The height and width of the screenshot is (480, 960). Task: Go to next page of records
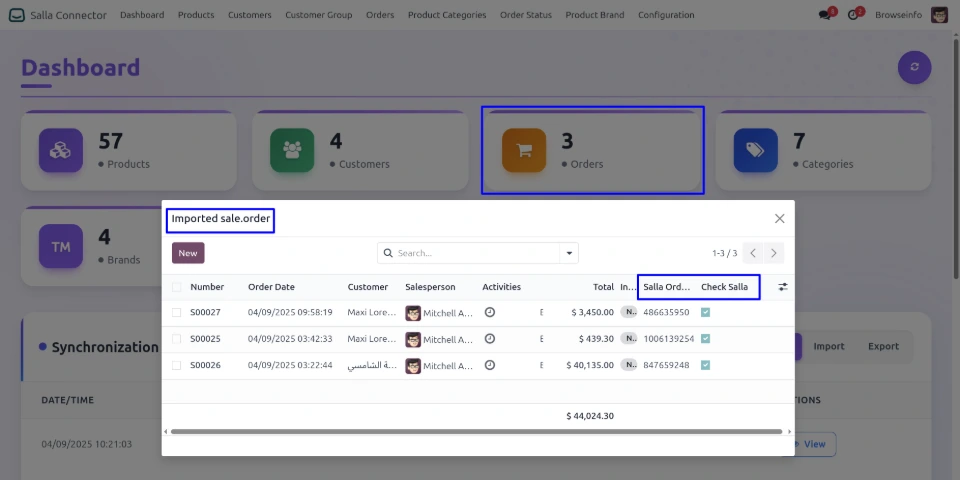(775, 253)
